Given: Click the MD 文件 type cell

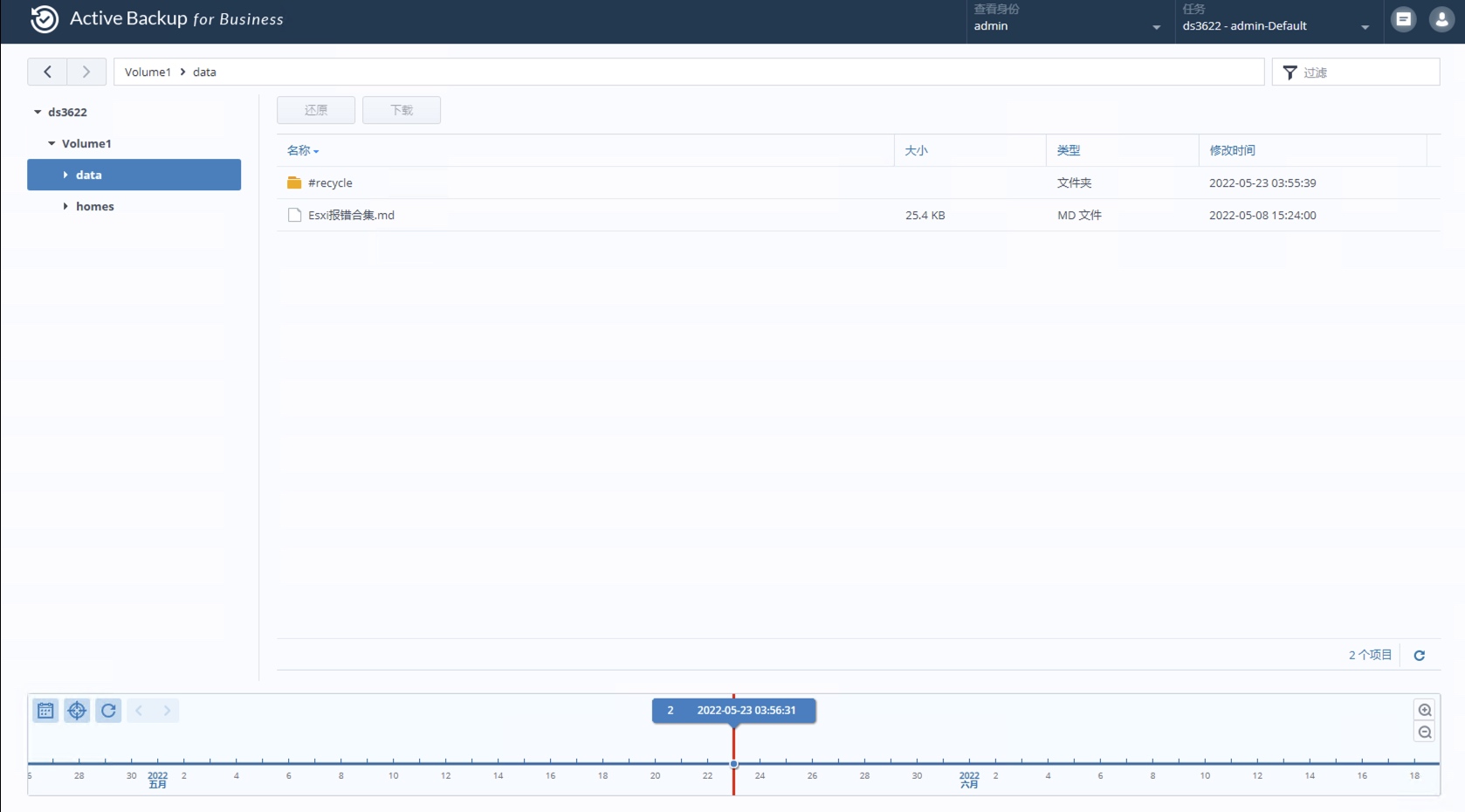Looking at the screenshot, I should coord(1079,215).
